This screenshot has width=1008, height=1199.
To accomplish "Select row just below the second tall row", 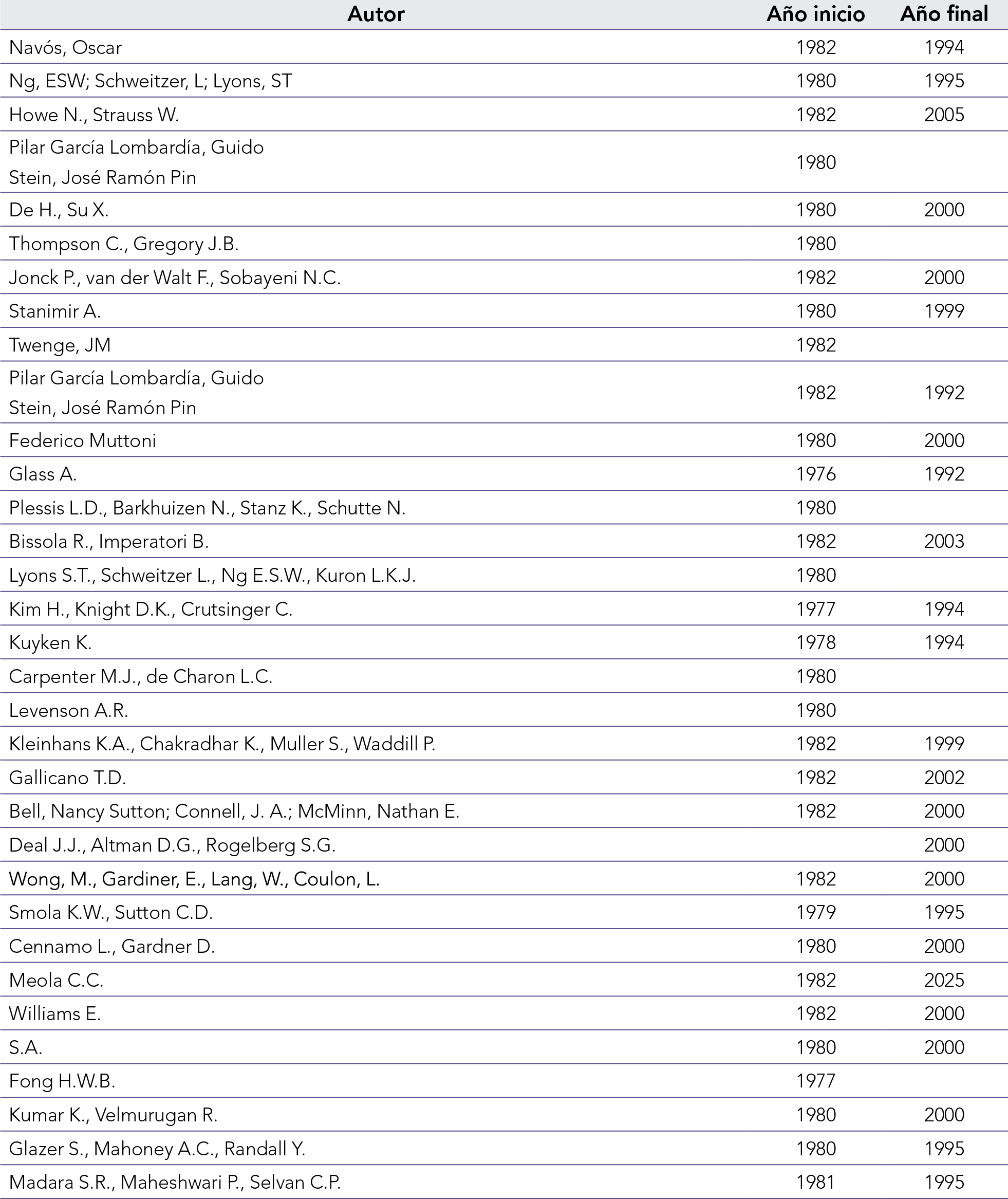I will 377,440.
